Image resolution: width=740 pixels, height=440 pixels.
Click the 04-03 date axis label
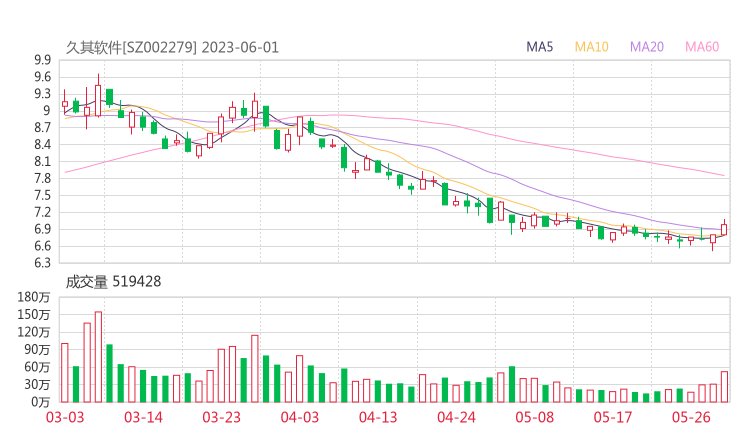click(x=300, y=417)
